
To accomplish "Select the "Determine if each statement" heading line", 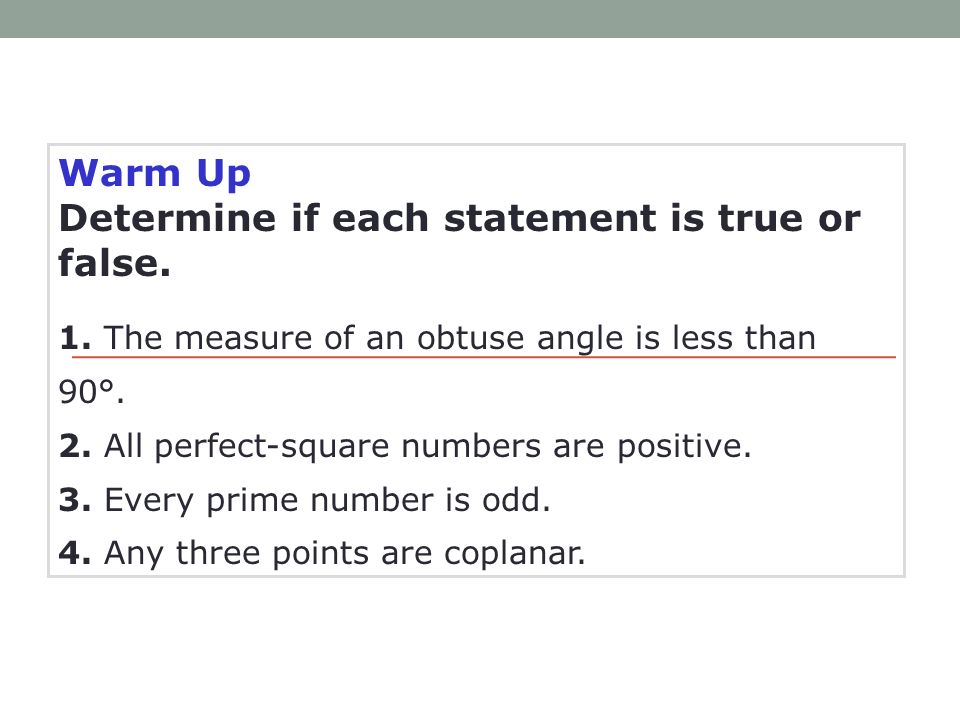I will [459, 219].
